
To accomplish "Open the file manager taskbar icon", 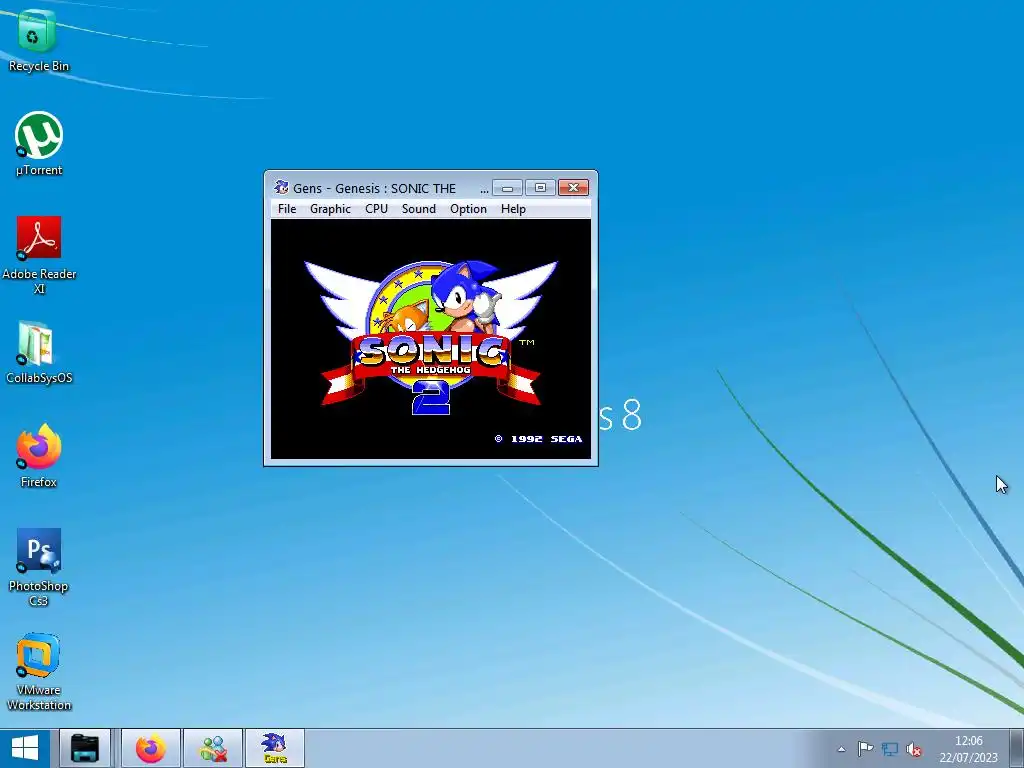I will 85,748.
